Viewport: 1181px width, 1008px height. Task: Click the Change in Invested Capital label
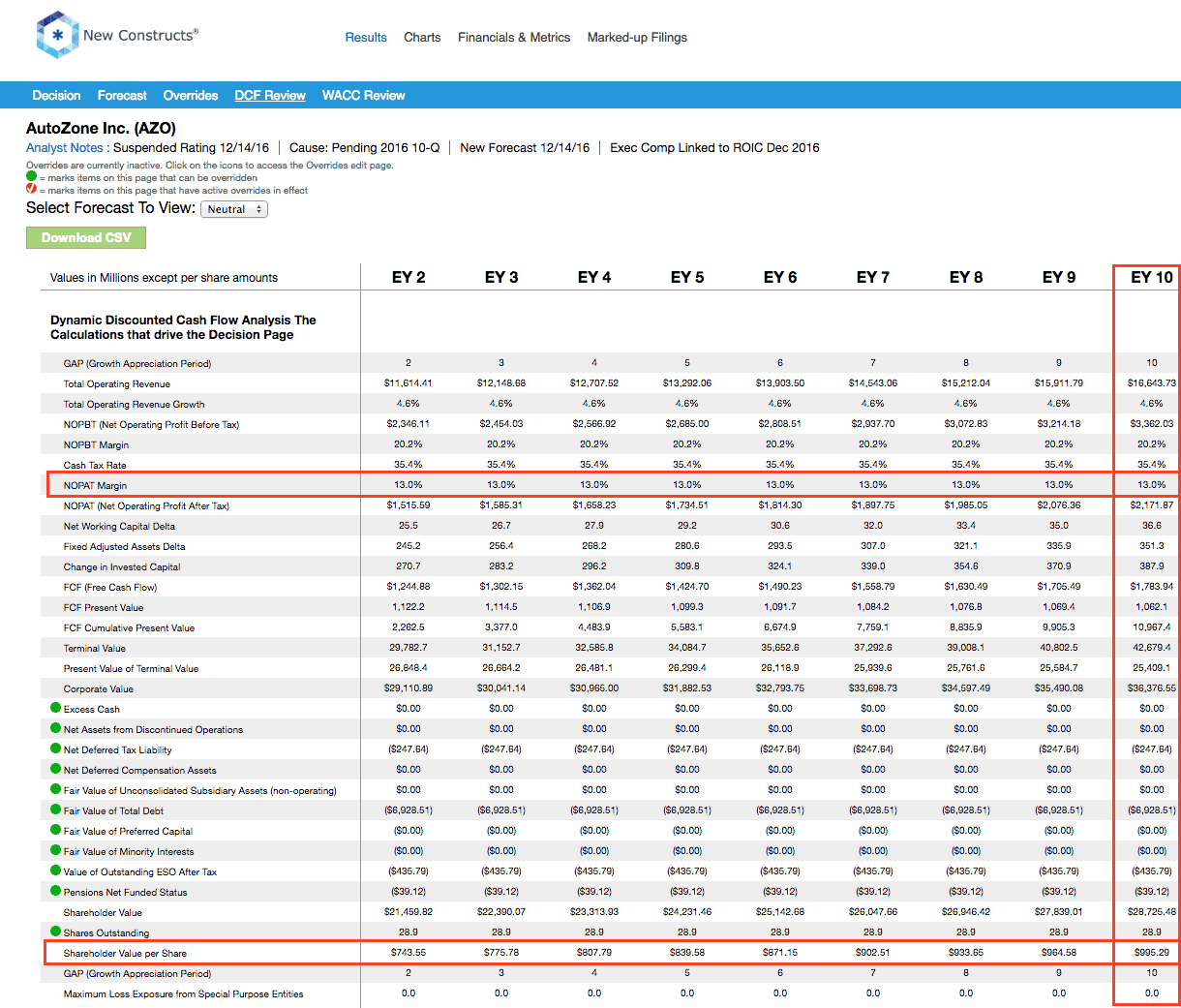click(x=122, y=567)
